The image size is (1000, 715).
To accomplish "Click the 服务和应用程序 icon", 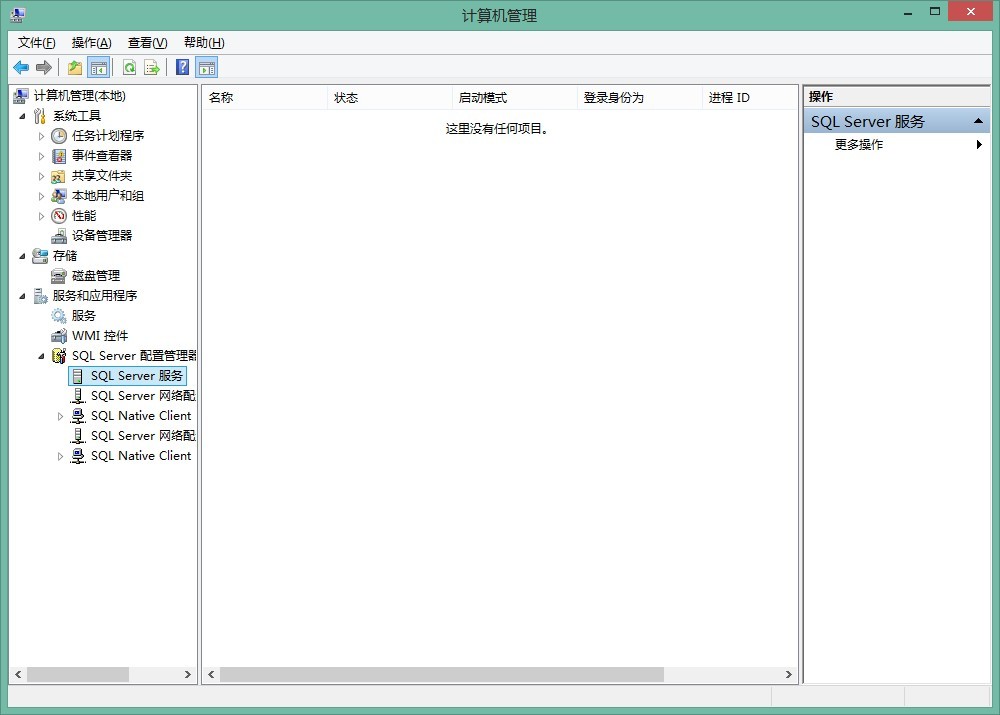I will click(40, 296).
